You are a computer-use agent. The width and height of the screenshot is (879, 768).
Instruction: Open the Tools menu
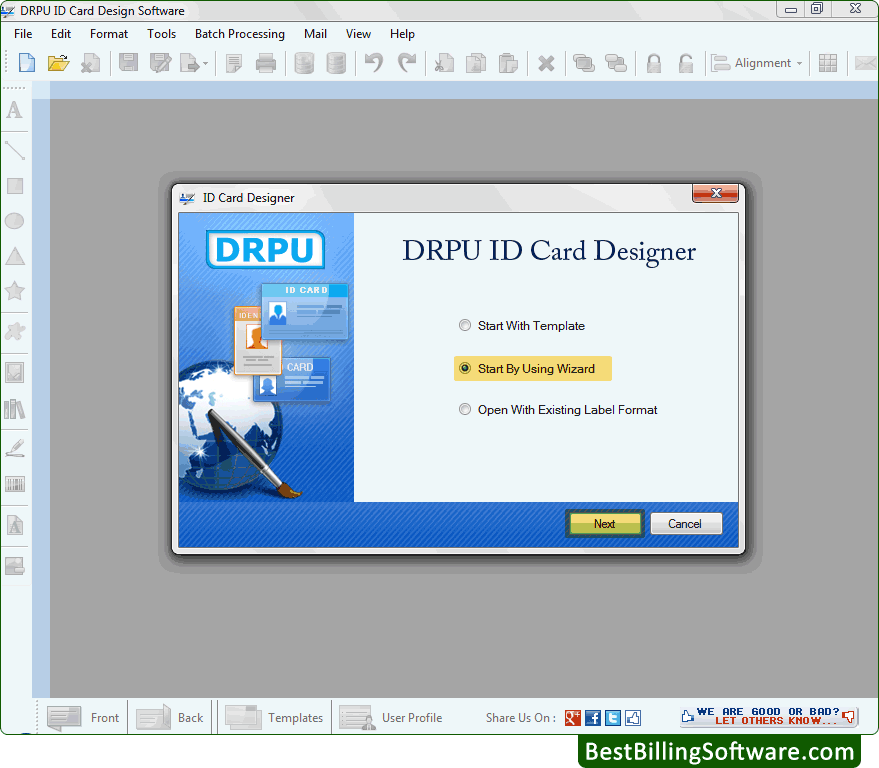(161, 34)
